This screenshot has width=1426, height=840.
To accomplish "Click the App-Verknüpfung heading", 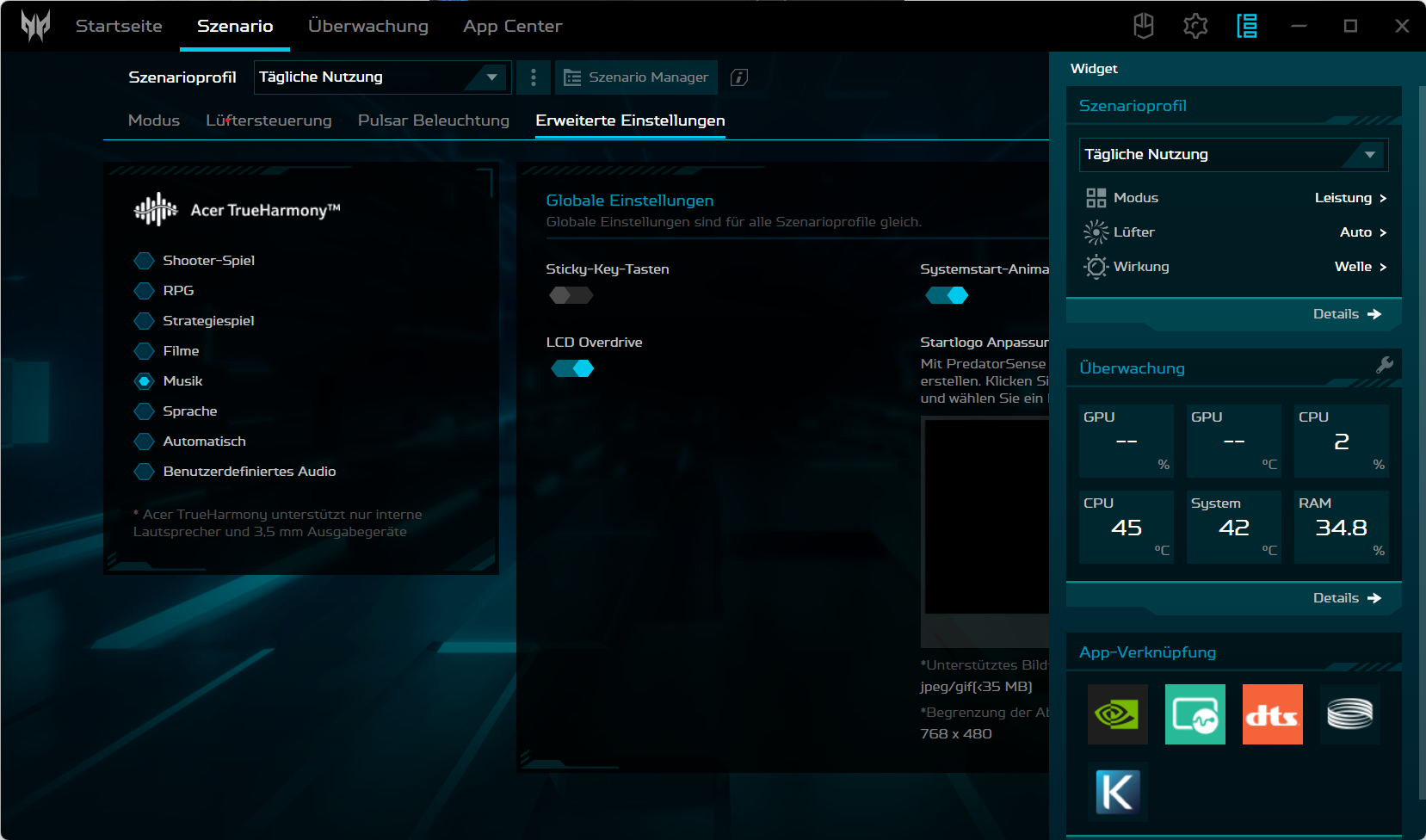I will 1147,652.
